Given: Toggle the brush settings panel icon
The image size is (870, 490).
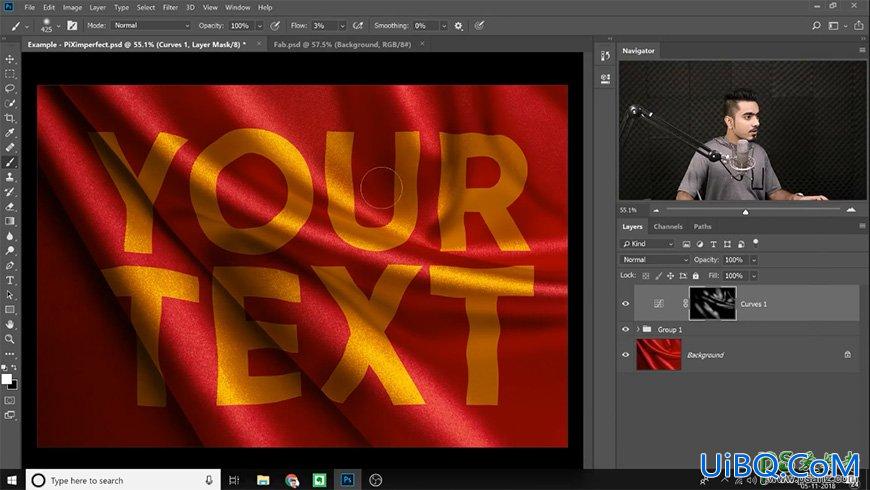Looking at the screenshot, I should click(x=72, y=26).
